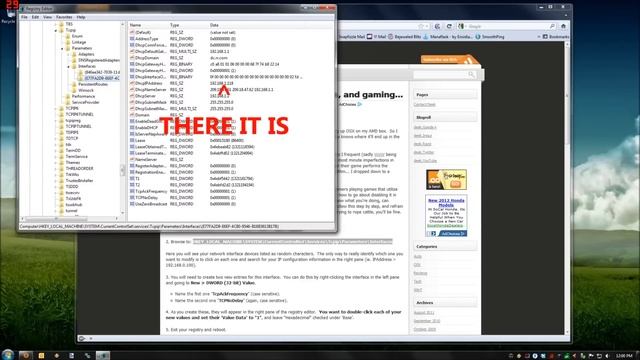640x360 pixels.
Task: Click the DhcpServer value icon
Action: pos(132,96)
